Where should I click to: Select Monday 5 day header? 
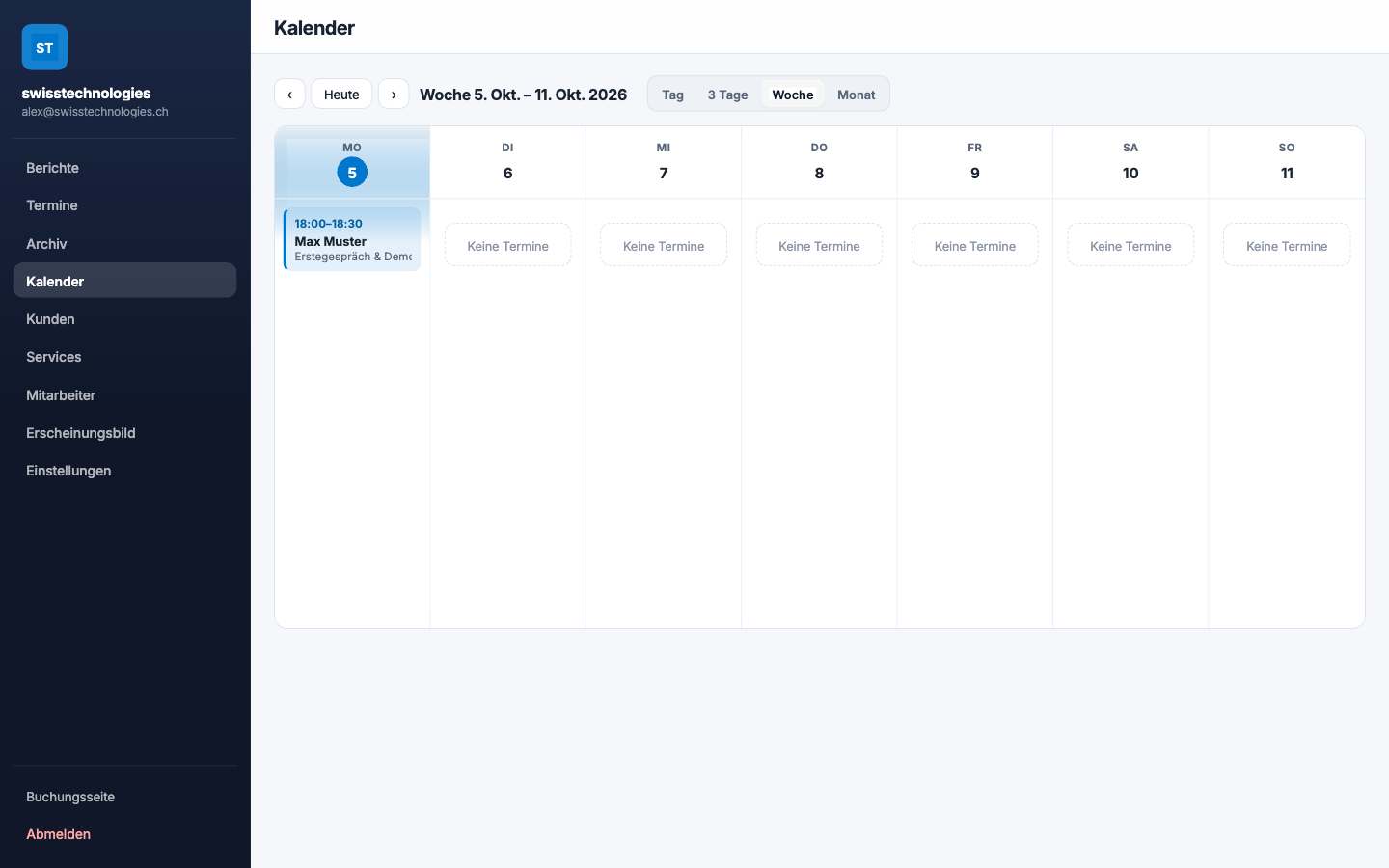(352, 162)
